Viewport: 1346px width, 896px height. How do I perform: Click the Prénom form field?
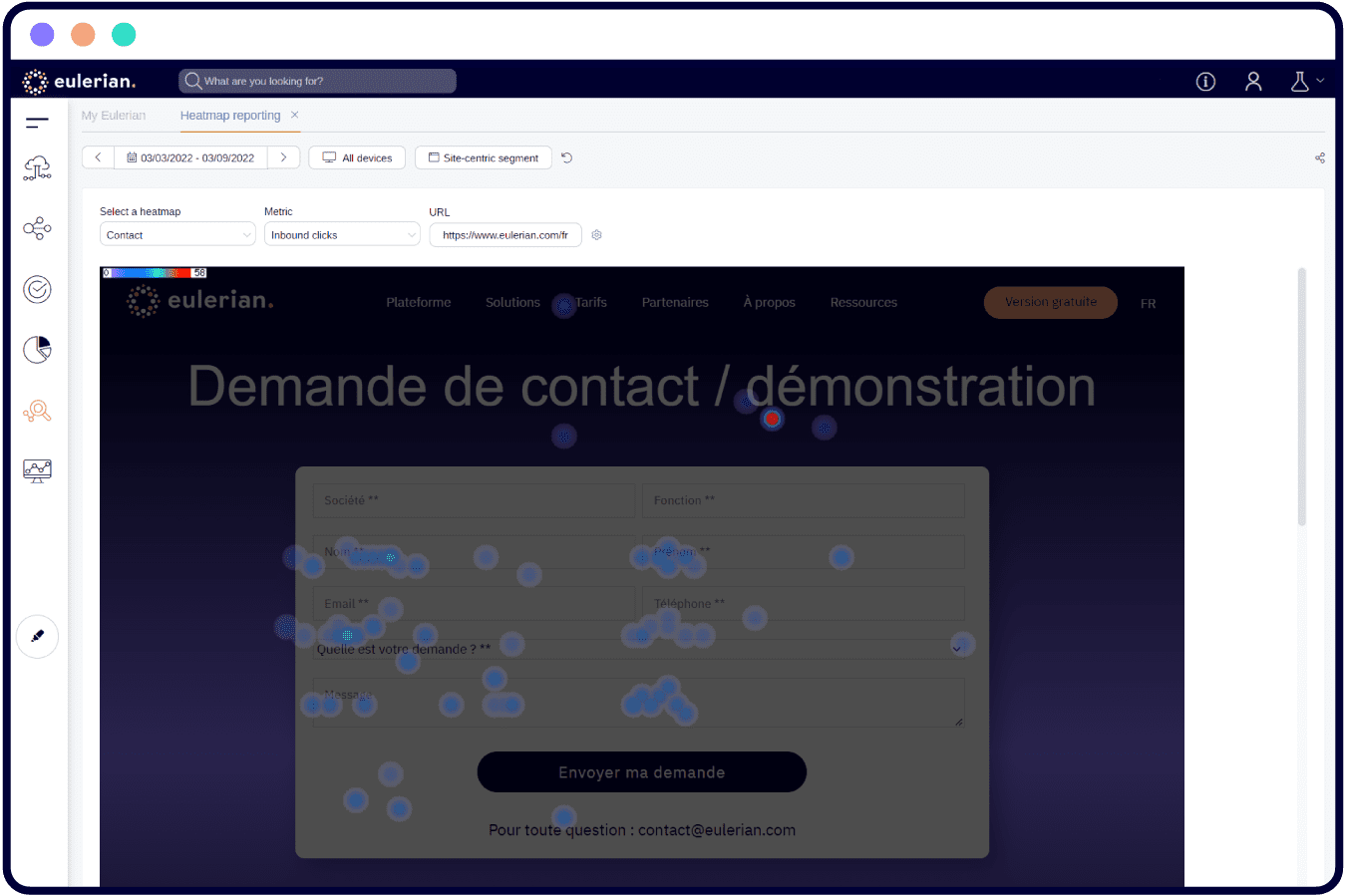click(x=804, y=552)
